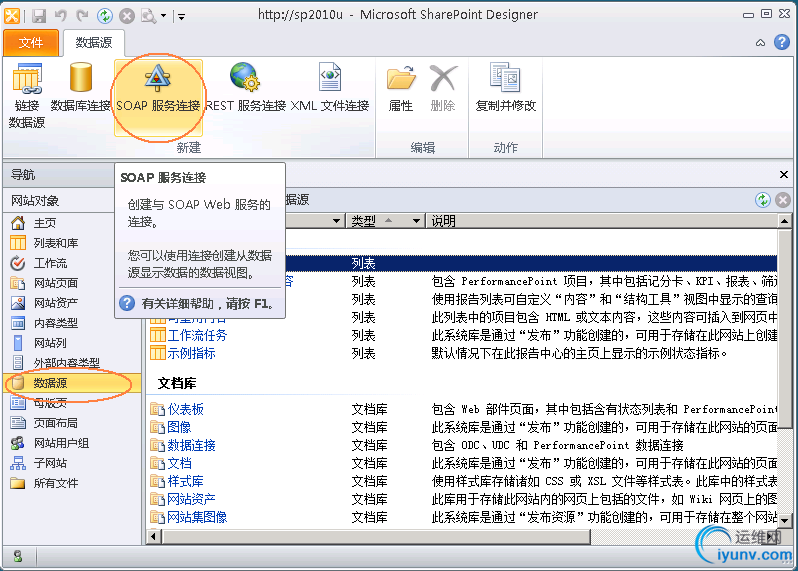Open the 网站资产 library link in list

(191, 499)
